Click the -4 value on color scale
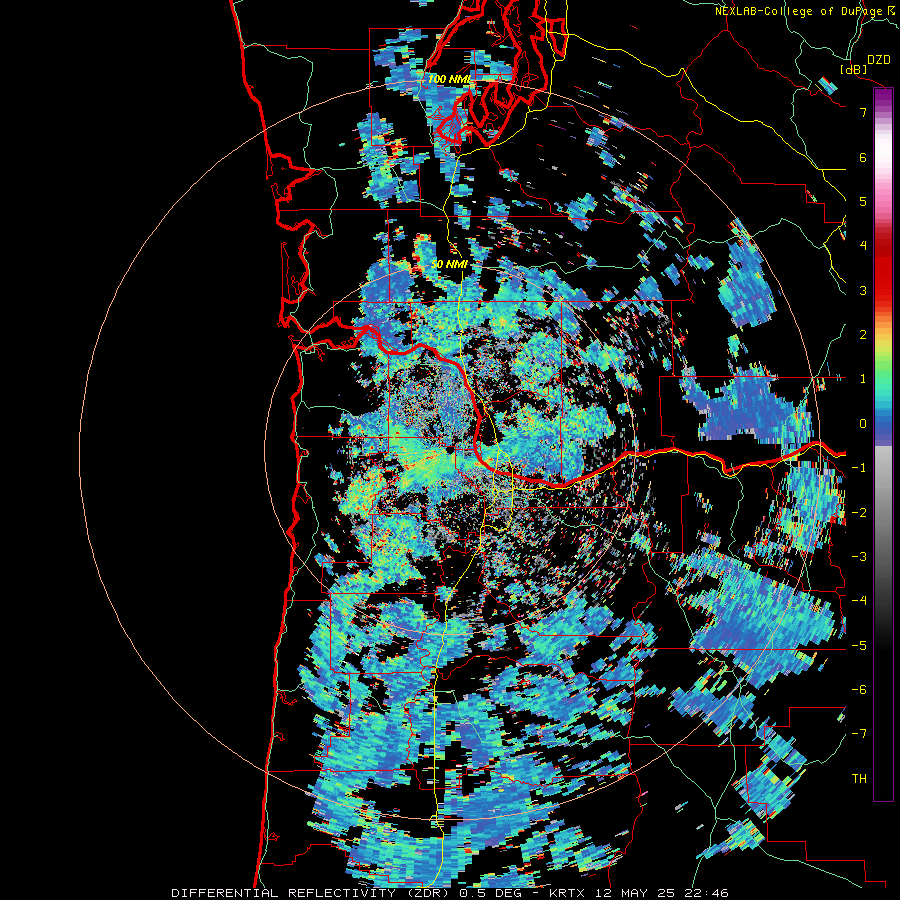 859,601
